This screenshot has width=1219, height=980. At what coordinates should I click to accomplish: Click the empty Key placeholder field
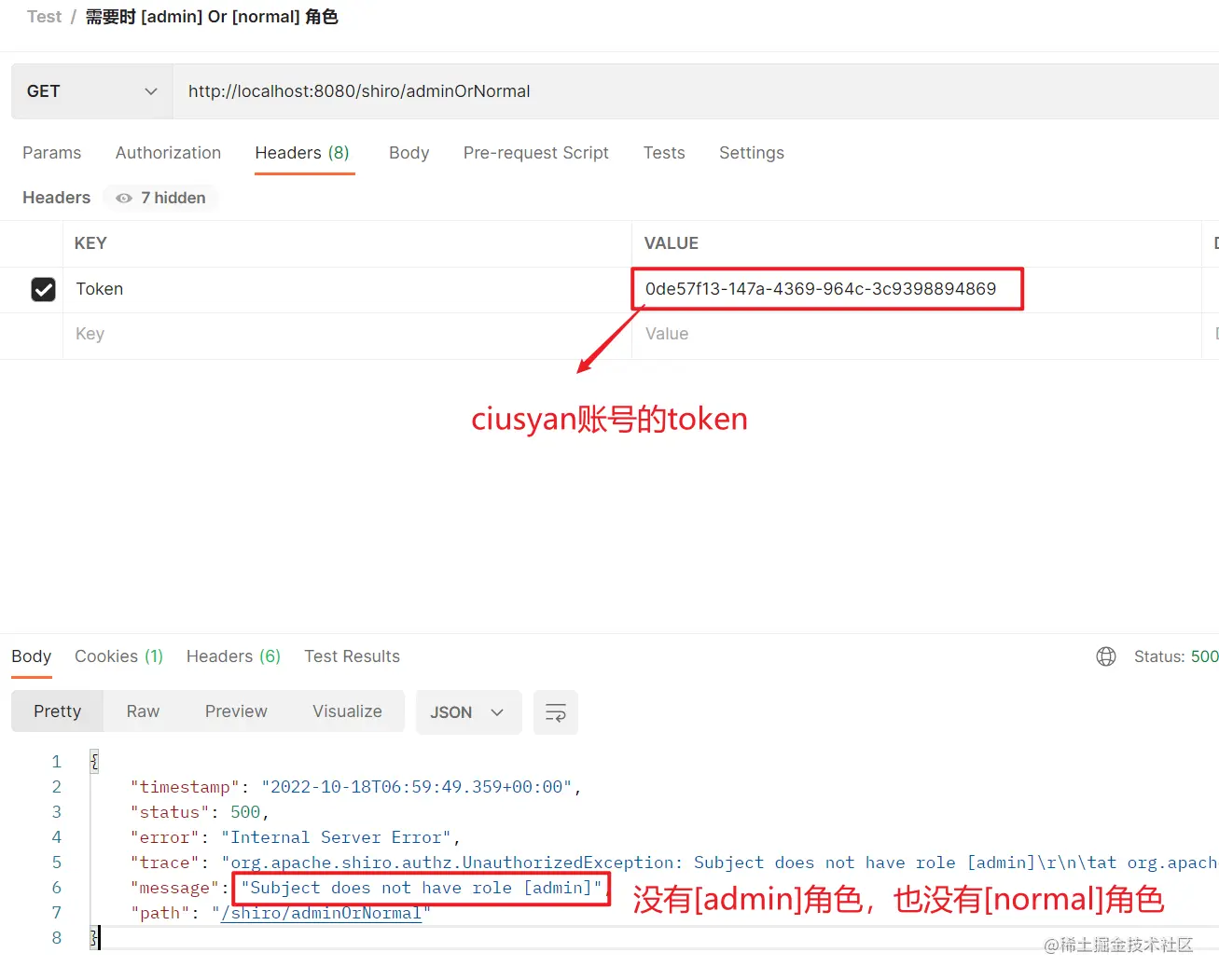click(347, 334)
